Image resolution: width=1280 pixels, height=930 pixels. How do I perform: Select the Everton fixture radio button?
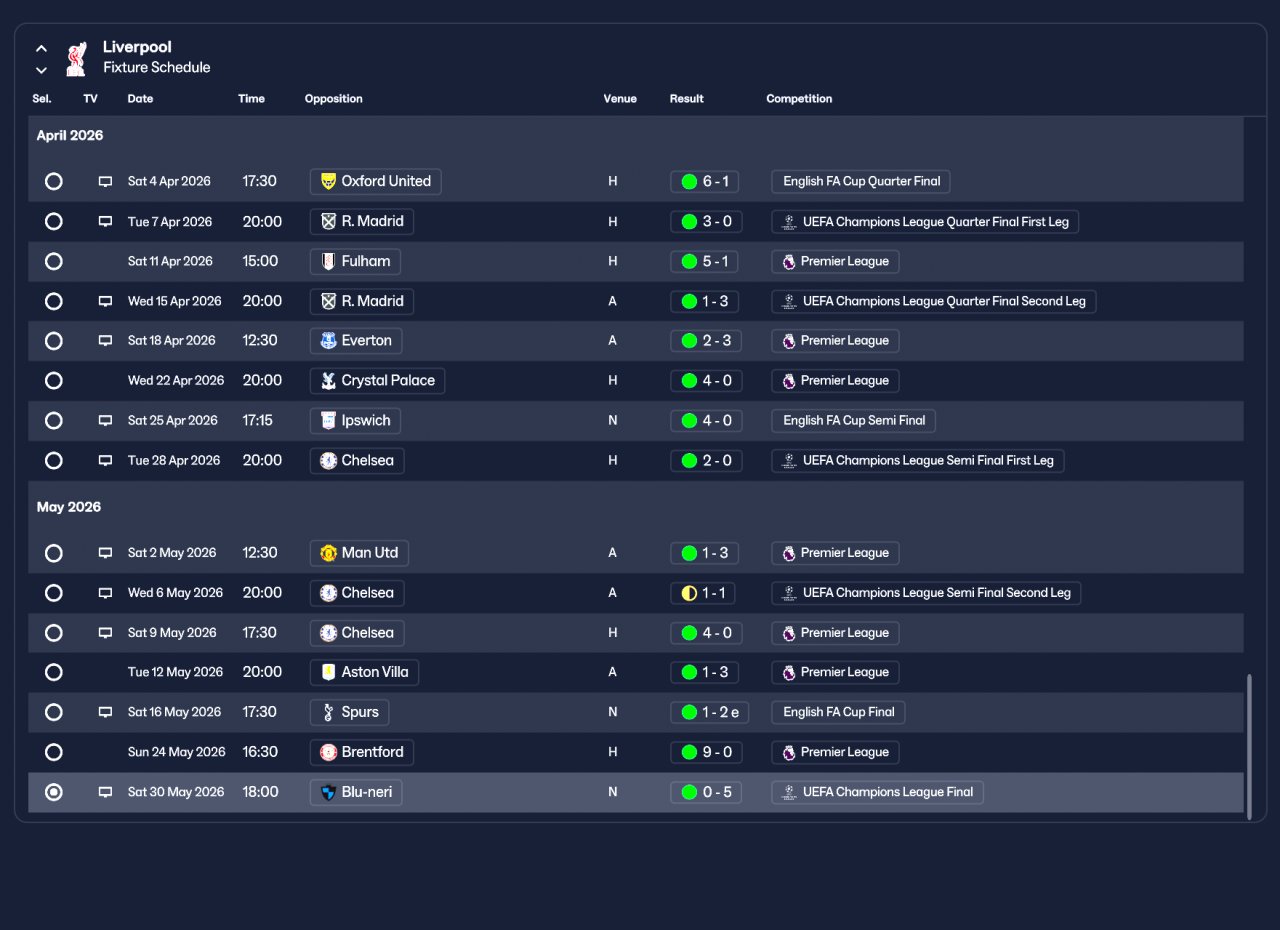point(54,341)
